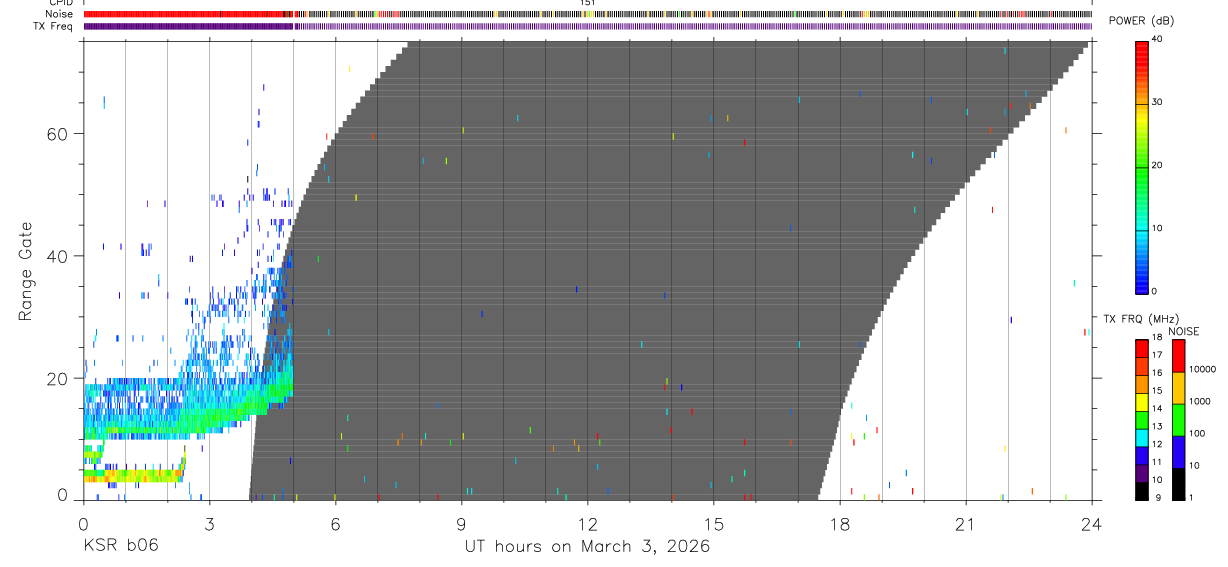The image size is (1228, 567).
Task: Click the "UT hours on March 3, 2026" axis label
Action: (x=587, y=547)
